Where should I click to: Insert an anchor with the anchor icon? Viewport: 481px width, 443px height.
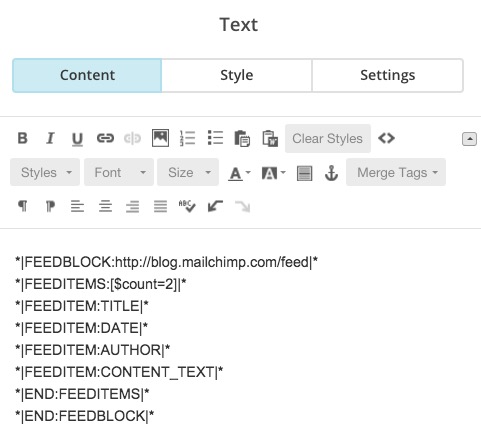point(331,173)
